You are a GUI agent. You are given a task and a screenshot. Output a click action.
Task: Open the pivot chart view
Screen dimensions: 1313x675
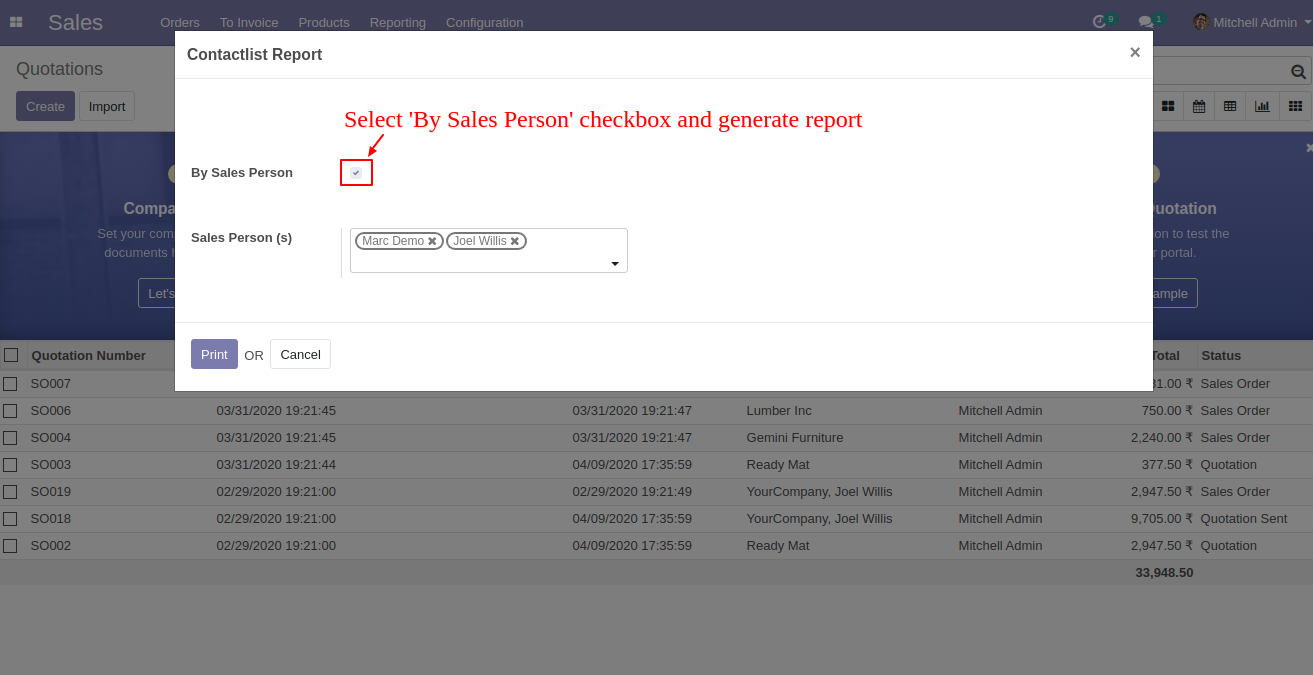pyautogui.click(x=1261, y=105)
